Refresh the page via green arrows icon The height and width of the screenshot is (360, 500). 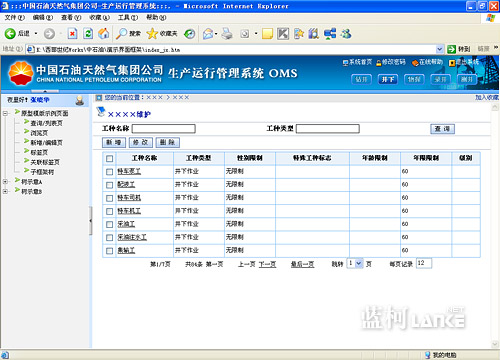point(88,33)
